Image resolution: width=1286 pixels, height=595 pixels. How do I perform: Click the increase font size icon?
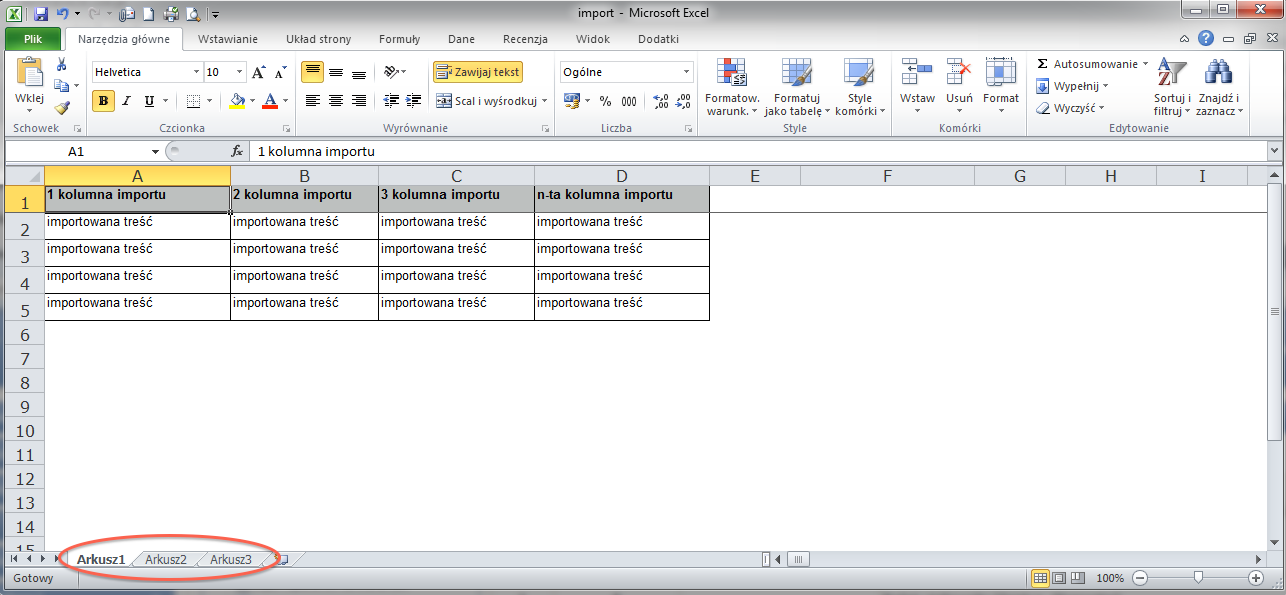259,72
